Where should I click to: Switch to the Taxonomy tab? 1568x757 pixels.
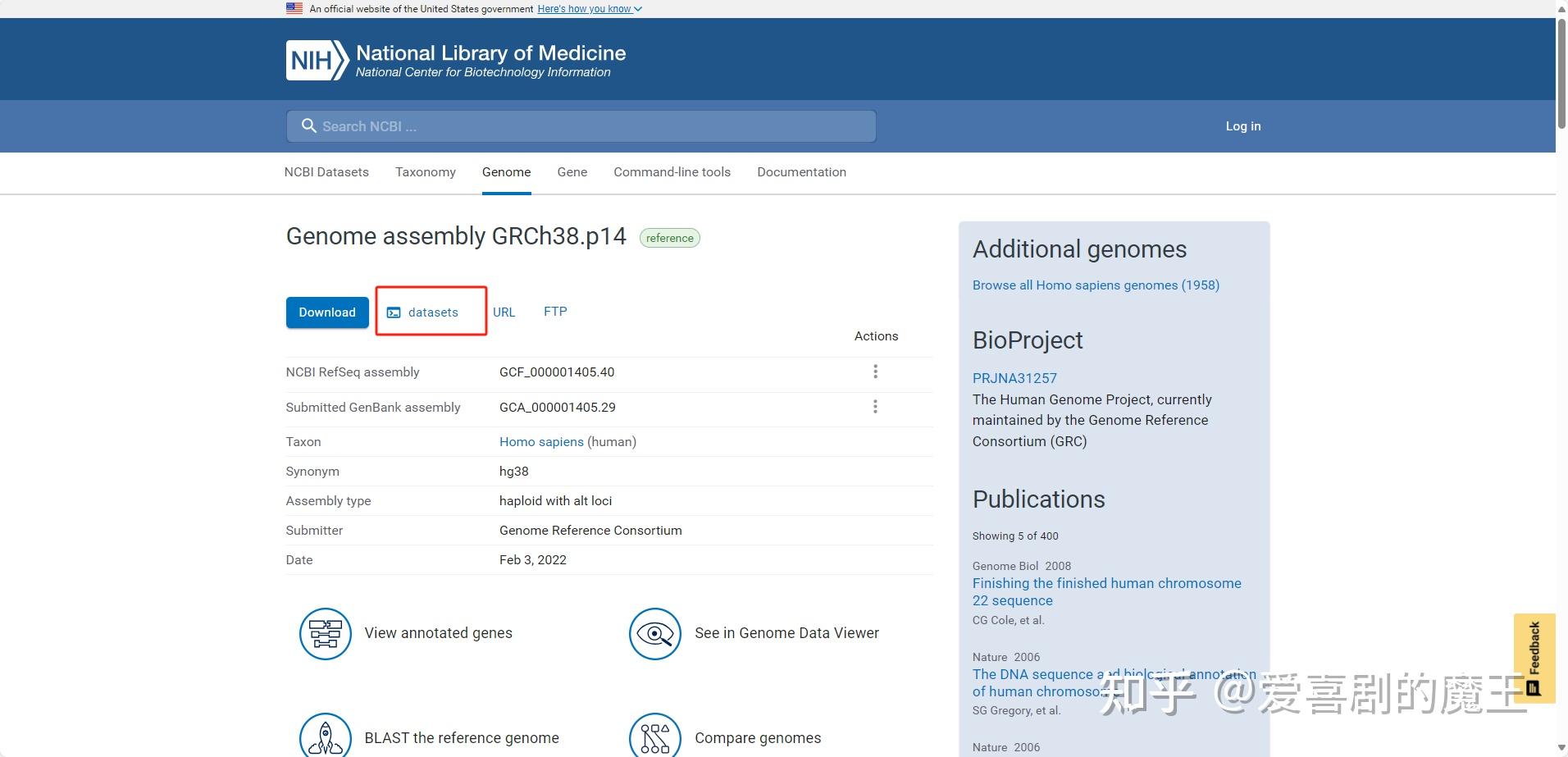coord(425,172)
